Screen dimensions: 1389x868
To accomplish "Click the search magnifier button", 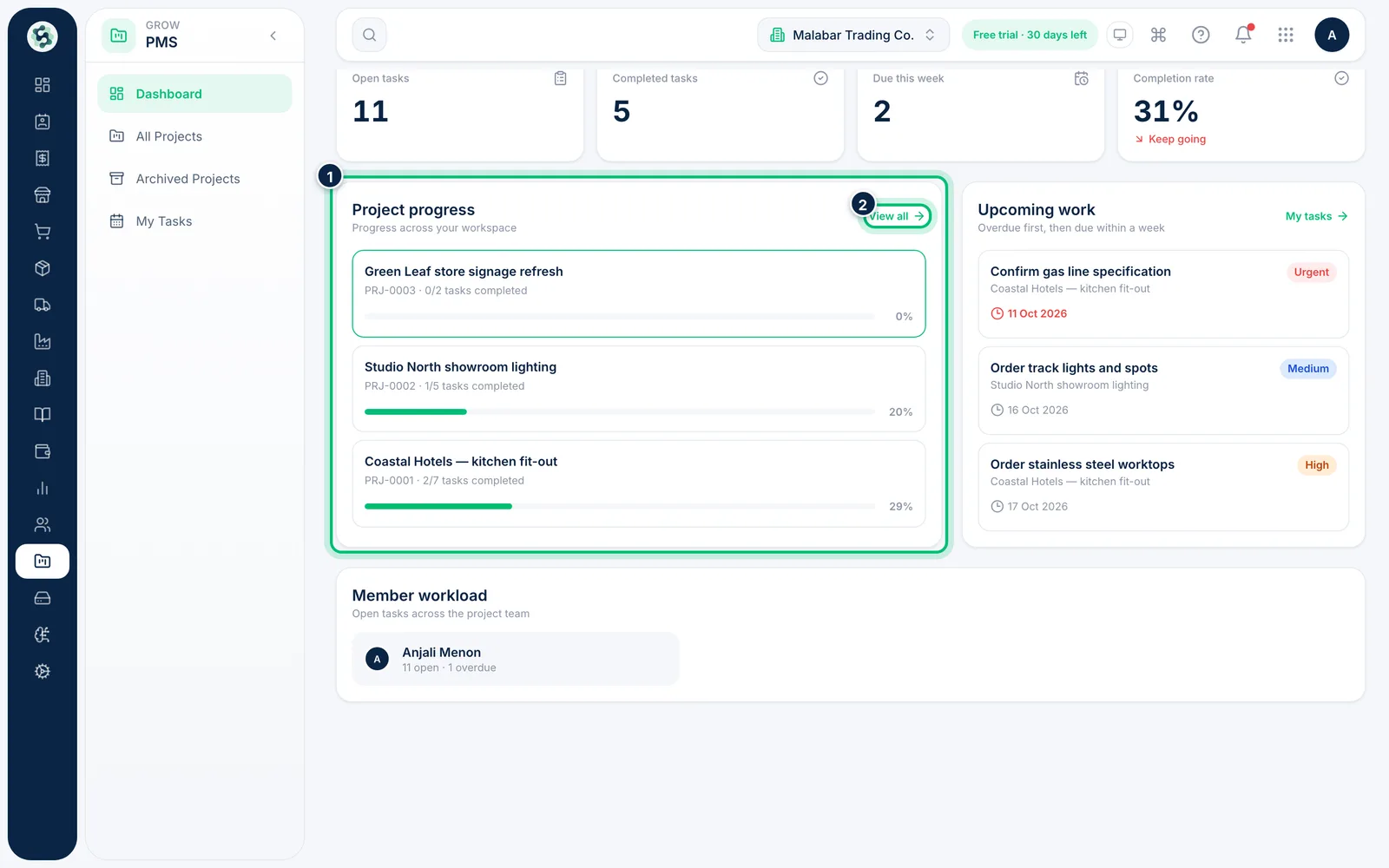I will click(369, 35).
